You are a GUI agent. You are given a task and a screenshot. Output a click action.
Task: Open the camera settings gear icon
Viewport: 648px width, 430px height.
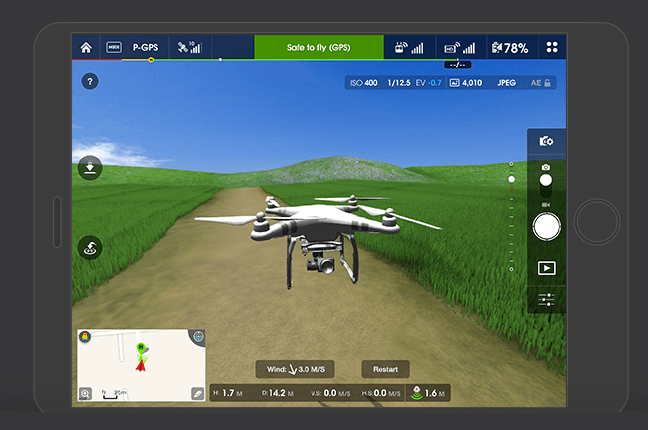[x=546, y=144]
